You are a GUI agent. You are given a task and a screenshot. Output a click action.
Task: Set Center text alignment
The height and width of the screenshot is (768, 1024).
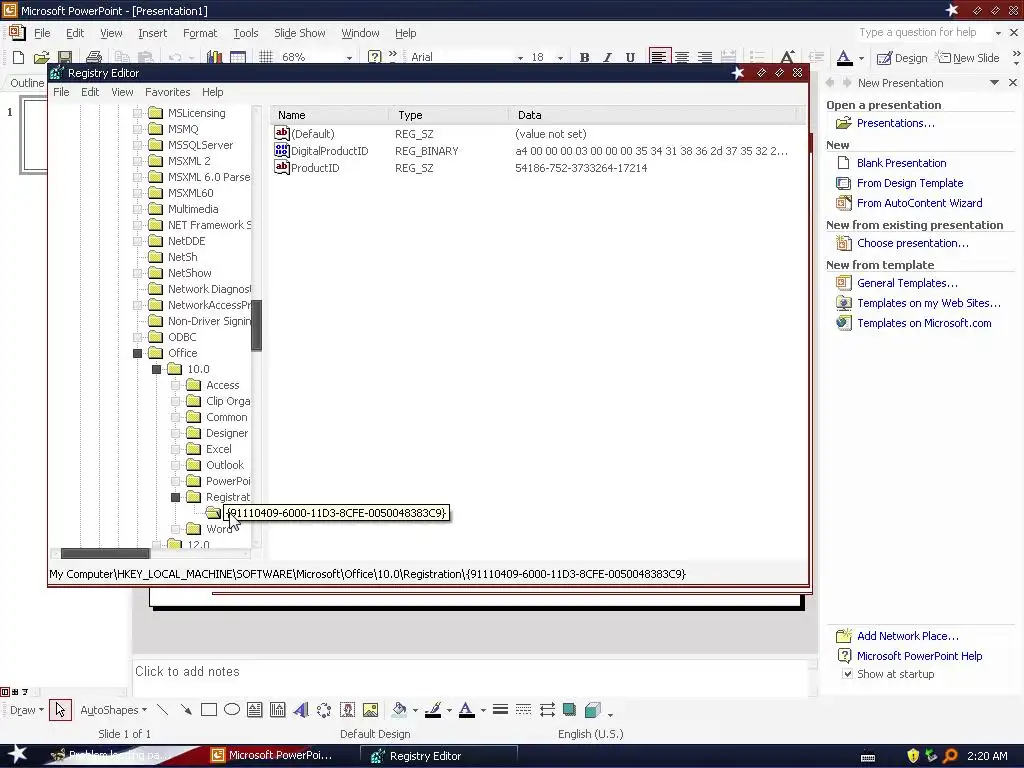coord(682,57)
